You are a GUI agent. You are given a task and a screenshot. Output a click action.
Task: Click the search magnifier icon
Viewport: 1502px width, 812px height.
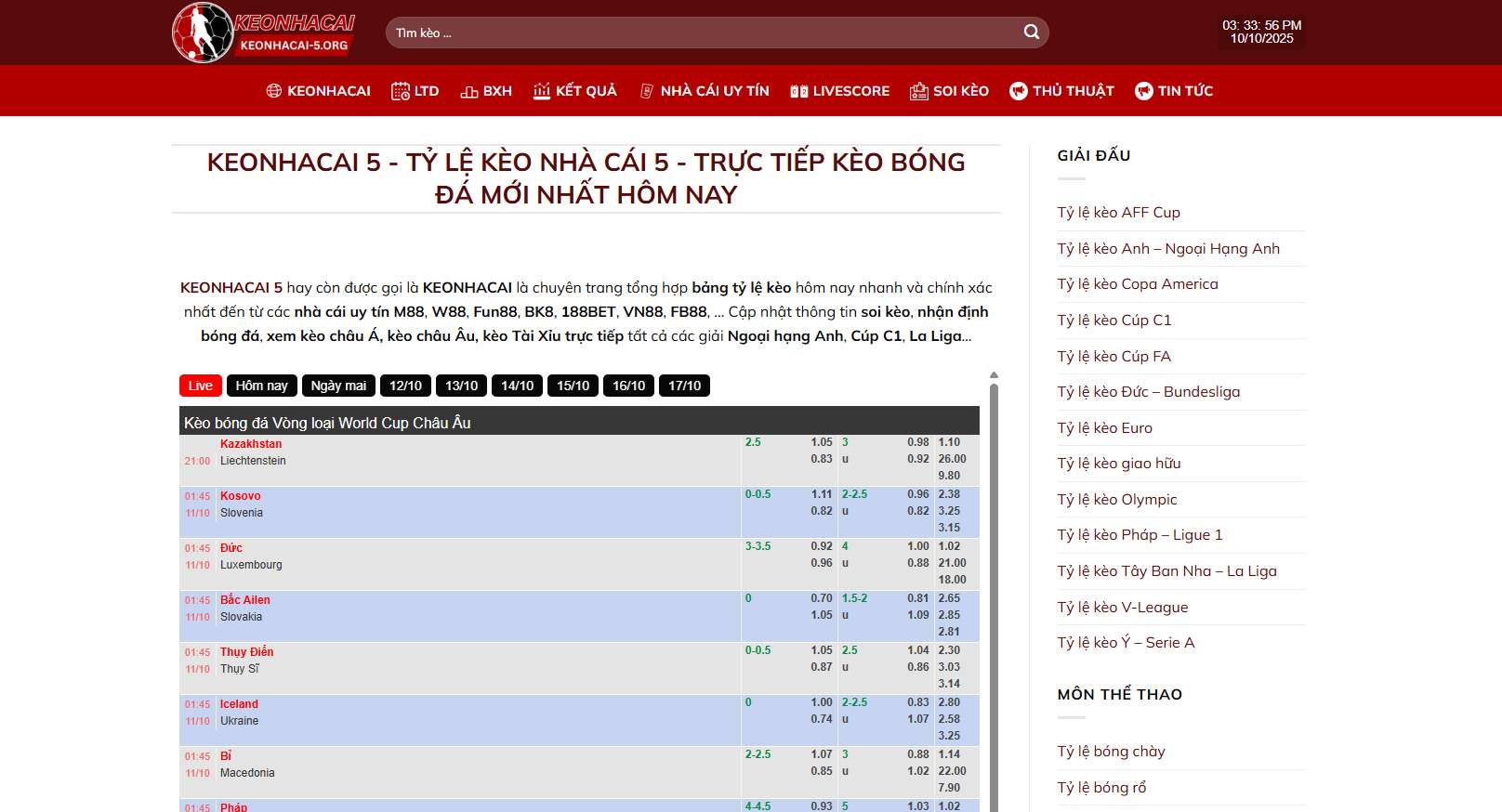tap(1031, 33)
